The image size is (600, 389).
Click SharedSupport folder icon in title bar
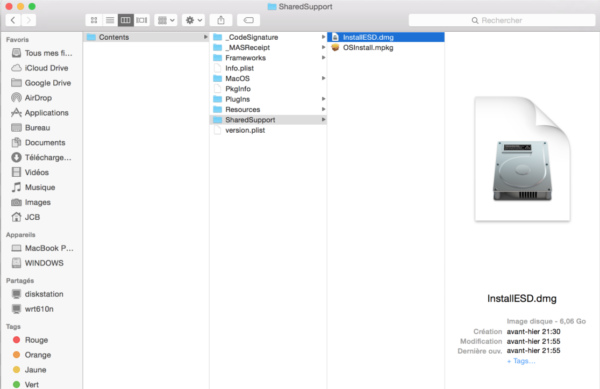[x=272, y=7]
